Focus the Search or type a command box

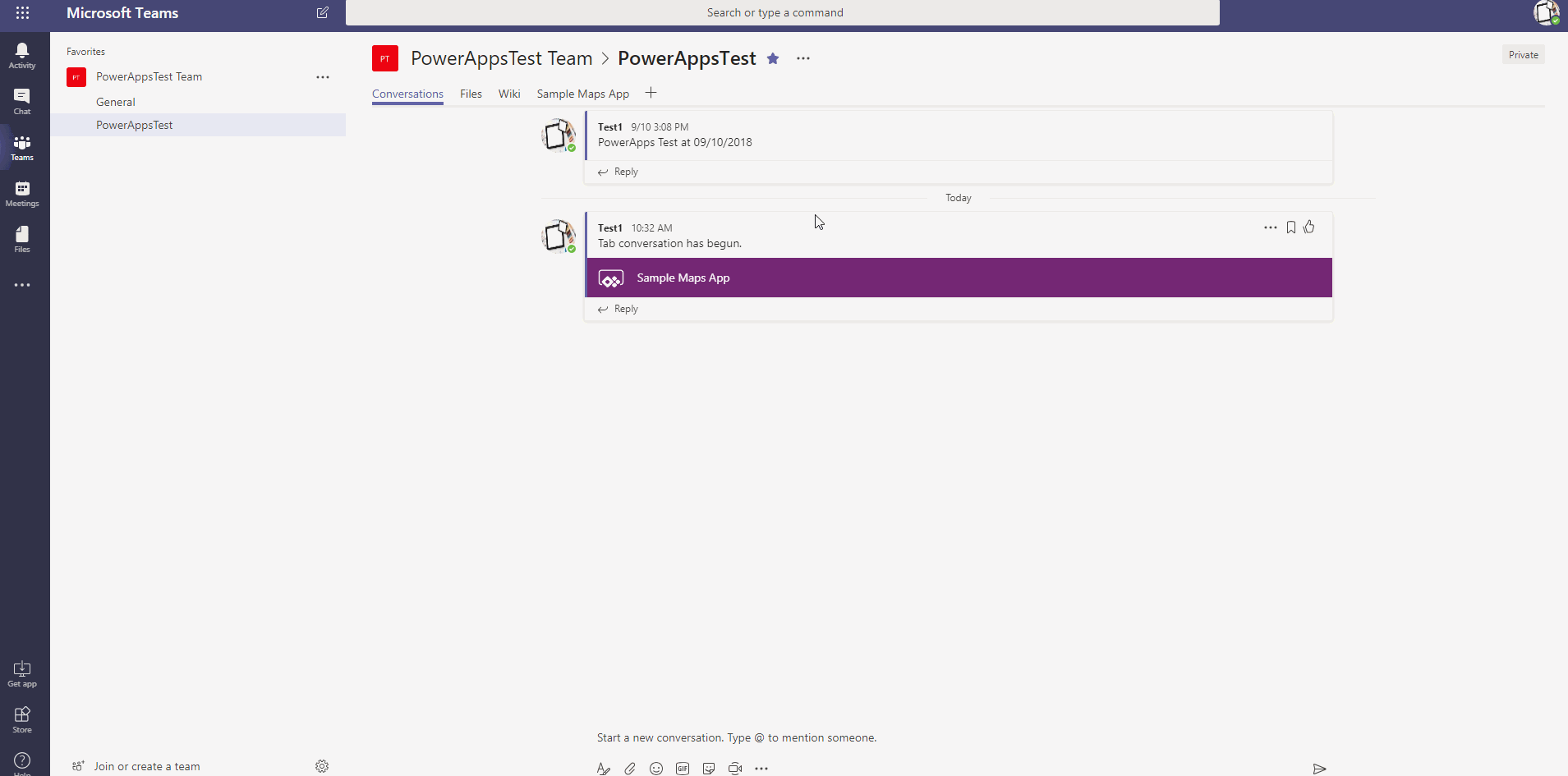pos(783,12)
